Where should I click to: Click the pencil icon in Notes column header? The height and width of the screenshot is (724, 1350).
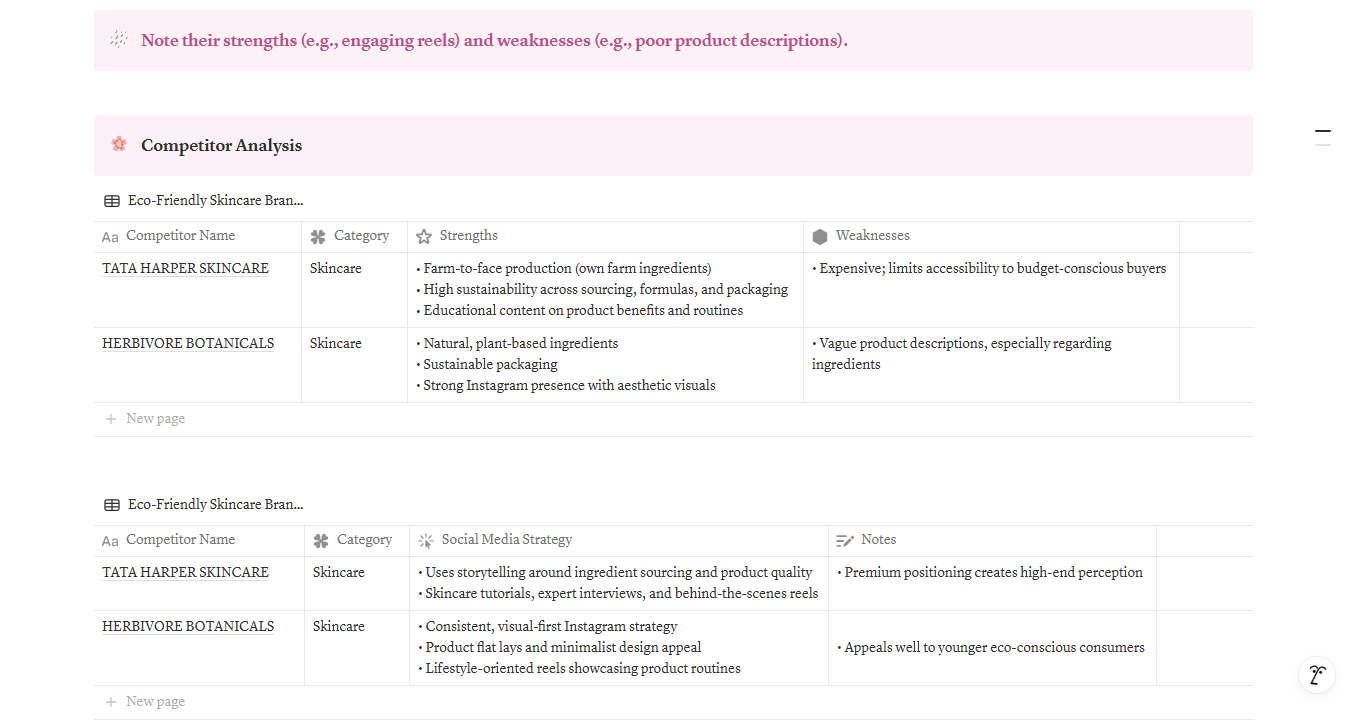(x=845, y=540)
